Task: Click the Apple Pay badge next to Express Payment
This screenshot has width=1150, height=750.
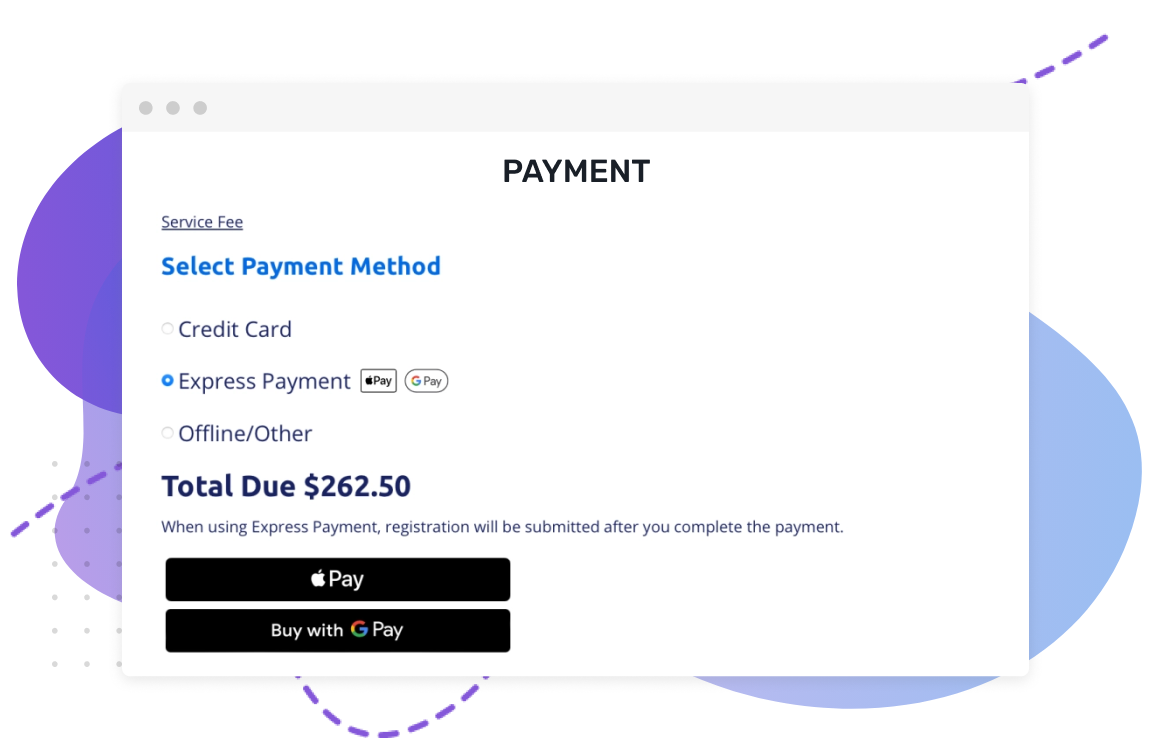Action: click(x=378, y=381)
